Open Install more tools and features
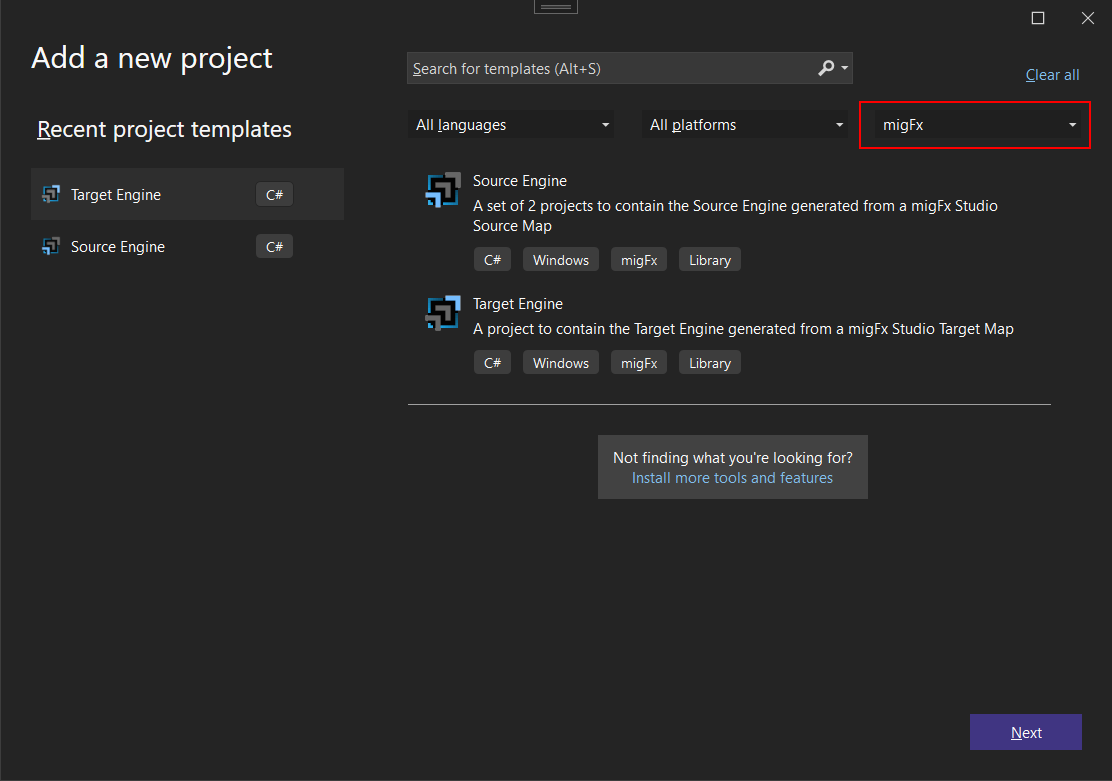Viewport: 1112px width, 781px height. click(x=732, y=477)
